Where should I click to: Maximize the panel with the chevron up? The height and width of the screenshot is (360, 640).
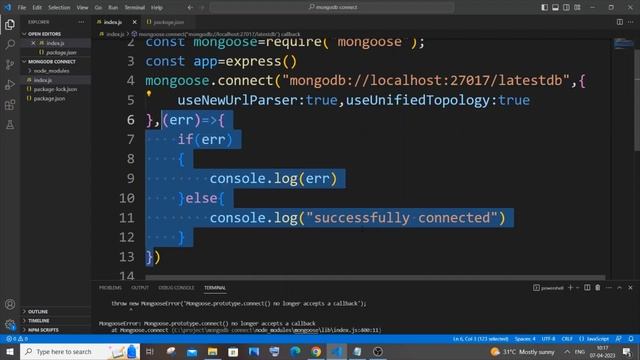(619, 288)
